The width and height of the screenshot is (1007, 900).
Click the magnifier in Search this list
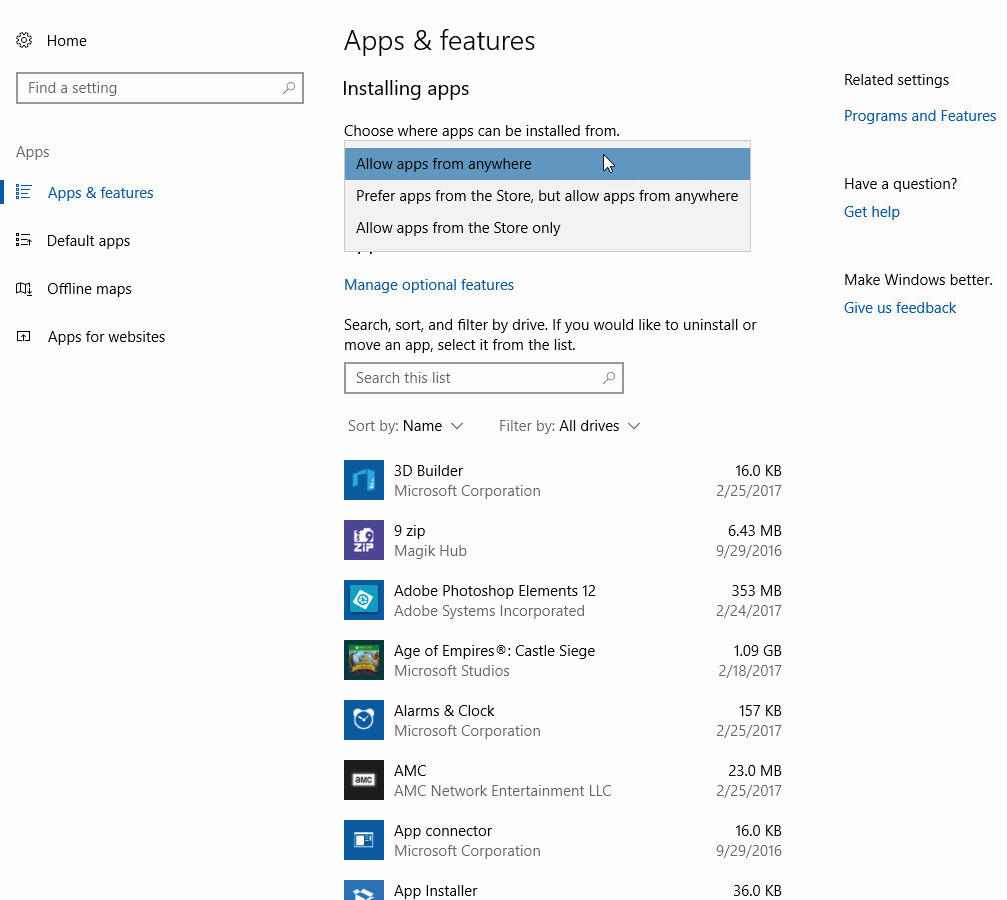coord(609,378)
